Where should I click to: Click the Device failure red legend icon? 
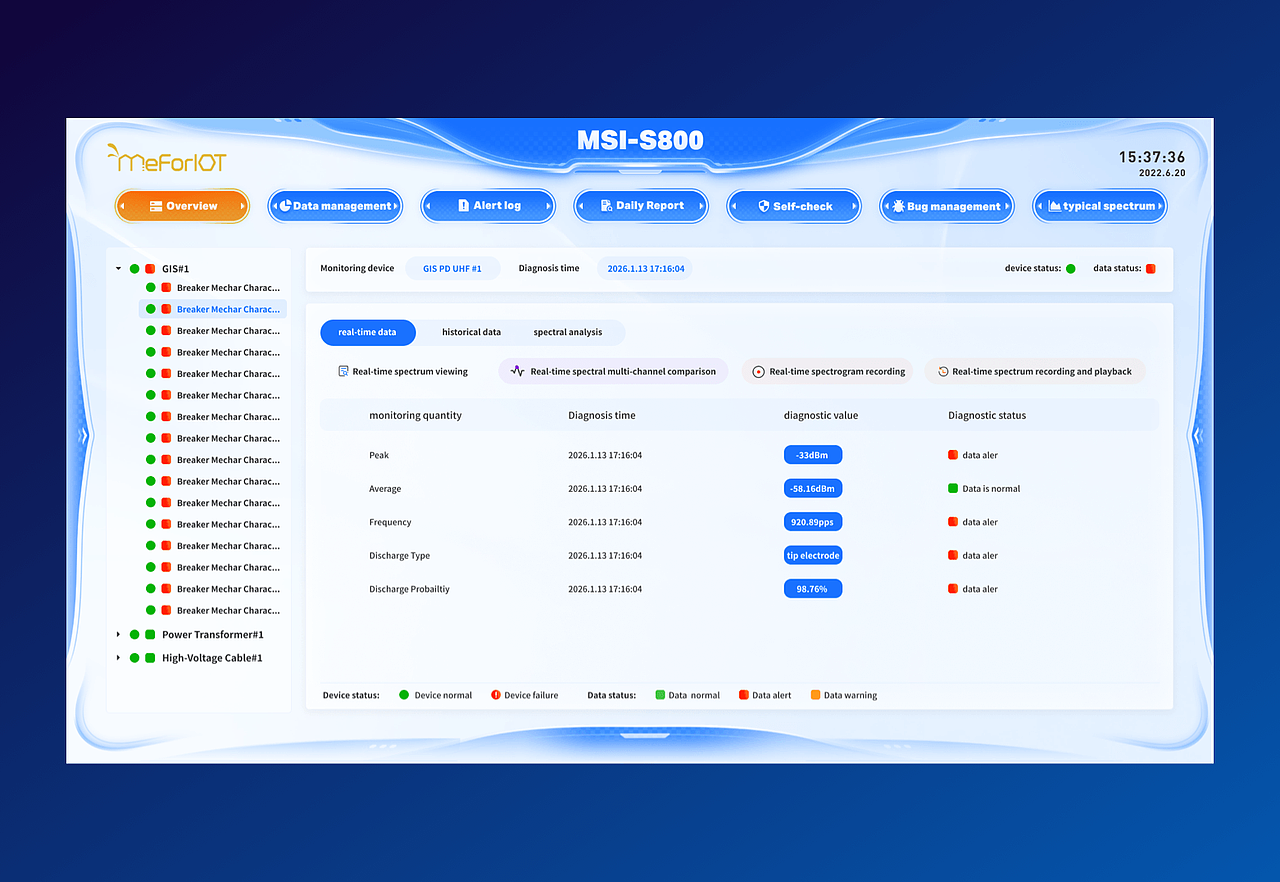[x=496, y=695]
